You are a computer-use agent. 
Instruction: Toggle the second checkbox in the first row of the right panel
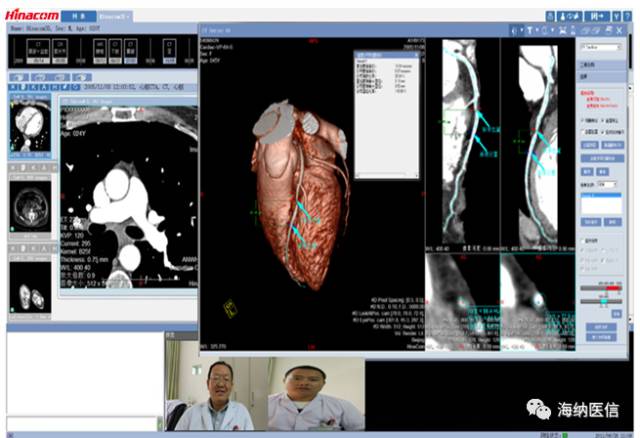pyautogui.click(x=602, y=120)
